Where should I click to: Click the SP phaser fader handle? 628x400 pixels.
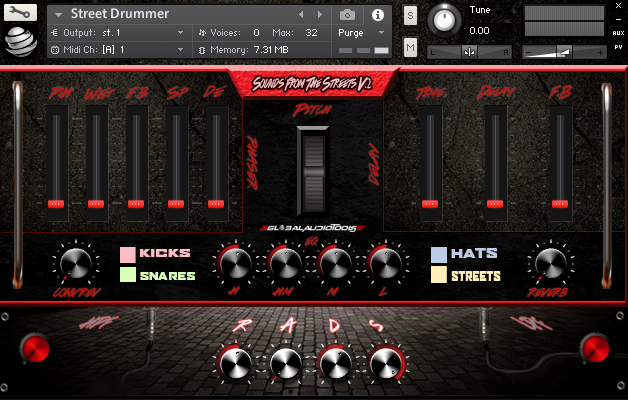pyautogui.click(x=176, y=204)
